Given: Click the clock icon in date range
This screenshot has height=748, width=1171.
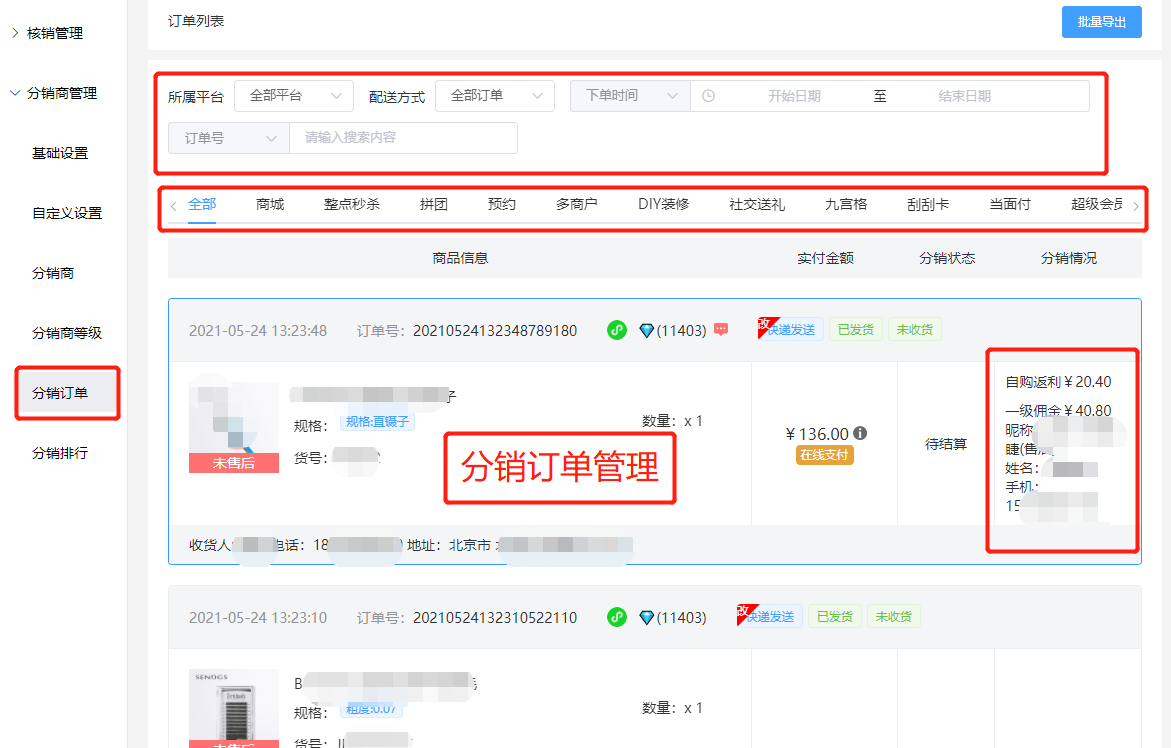Looking at the screenshot, I should pyautogui.click(x=708, y=96).
